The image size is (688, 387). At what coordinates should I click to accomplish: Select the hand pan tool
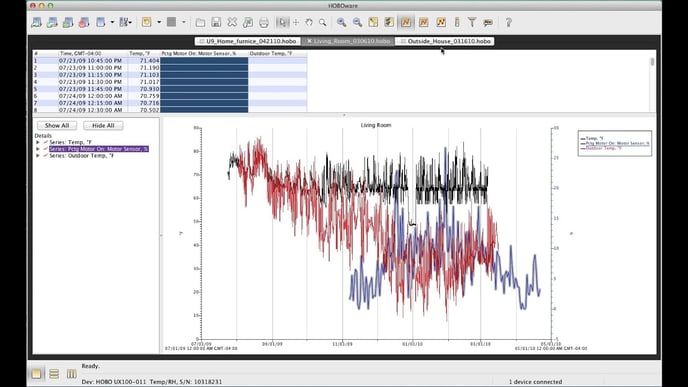[x=309, y=22]
